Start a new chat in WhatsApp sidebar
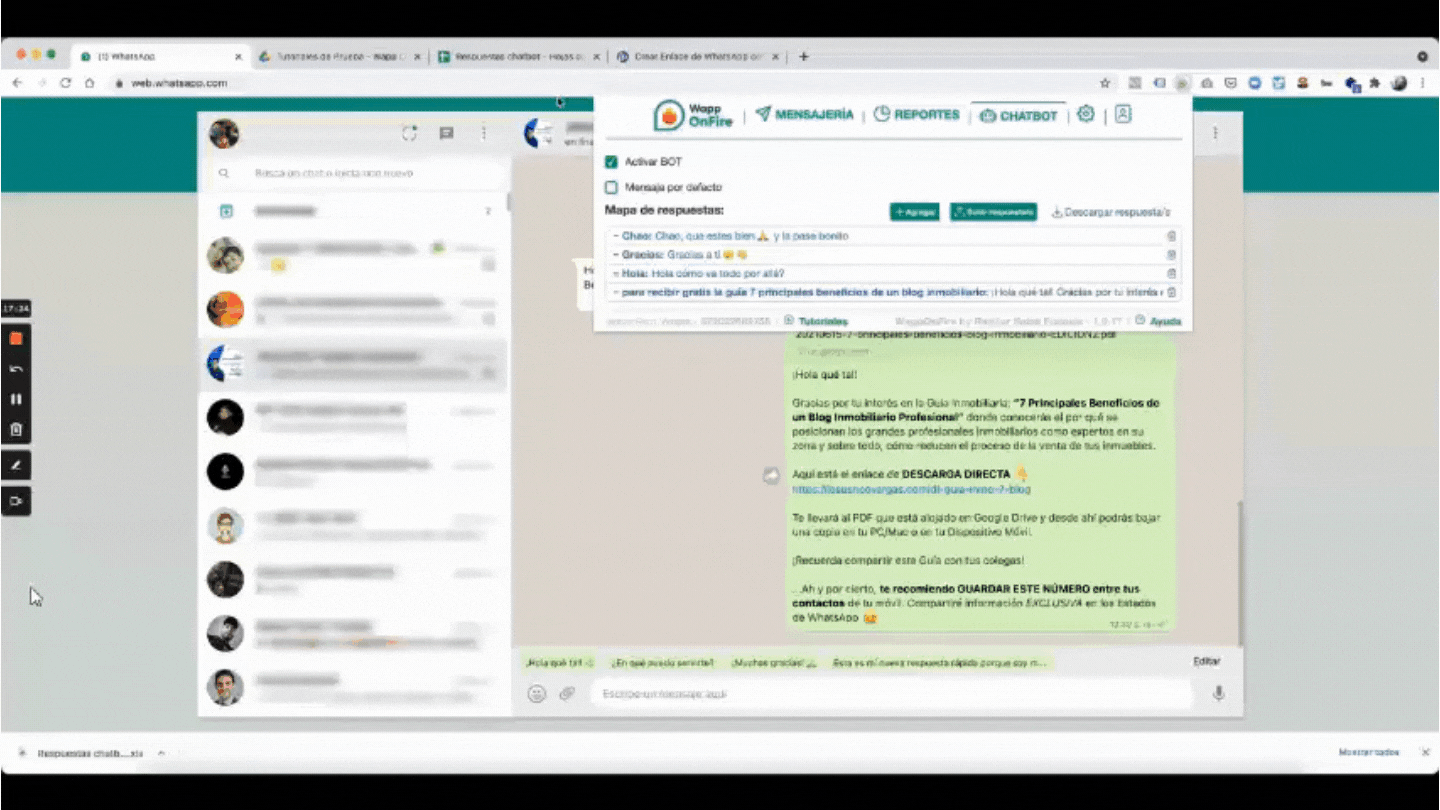Image resolution: width=1440 pixels, height=810 pixels. (447, 133)
